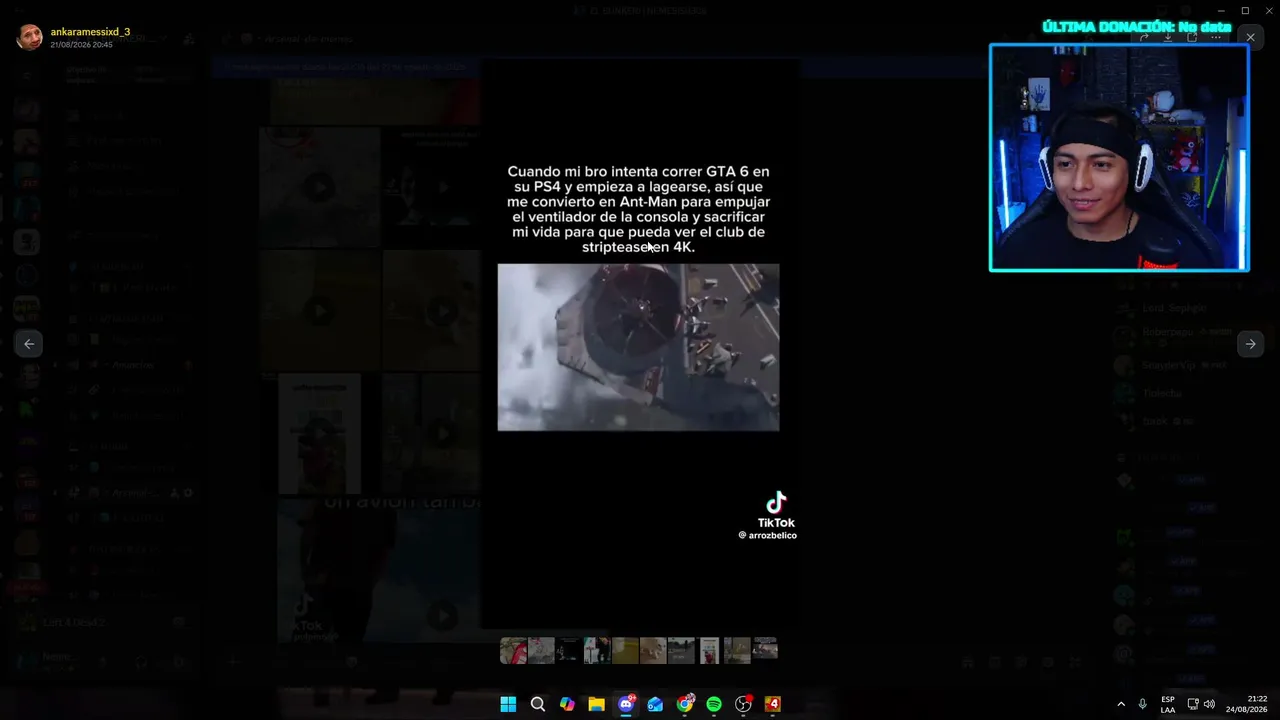The width and height of the screenshot is (1280, 720).
Task: Select the ninth thumbnail in the media strip
Action: click(737, 650)
